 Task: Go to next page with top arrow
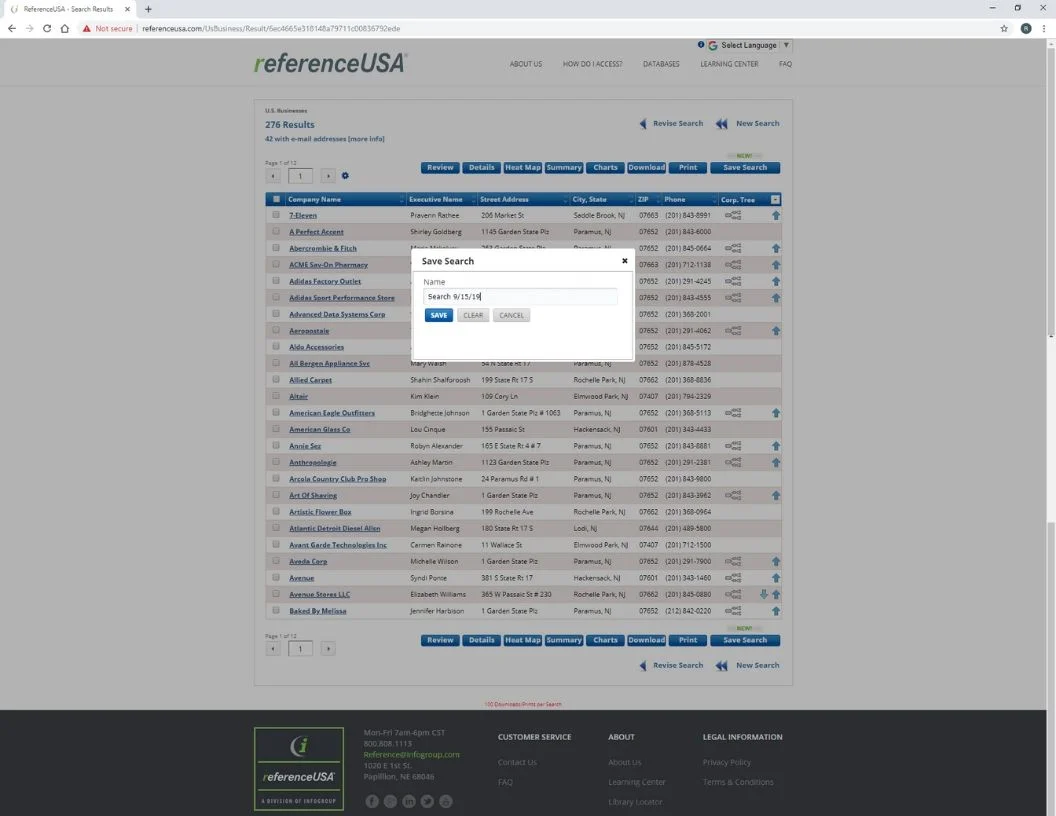point(328,176)
